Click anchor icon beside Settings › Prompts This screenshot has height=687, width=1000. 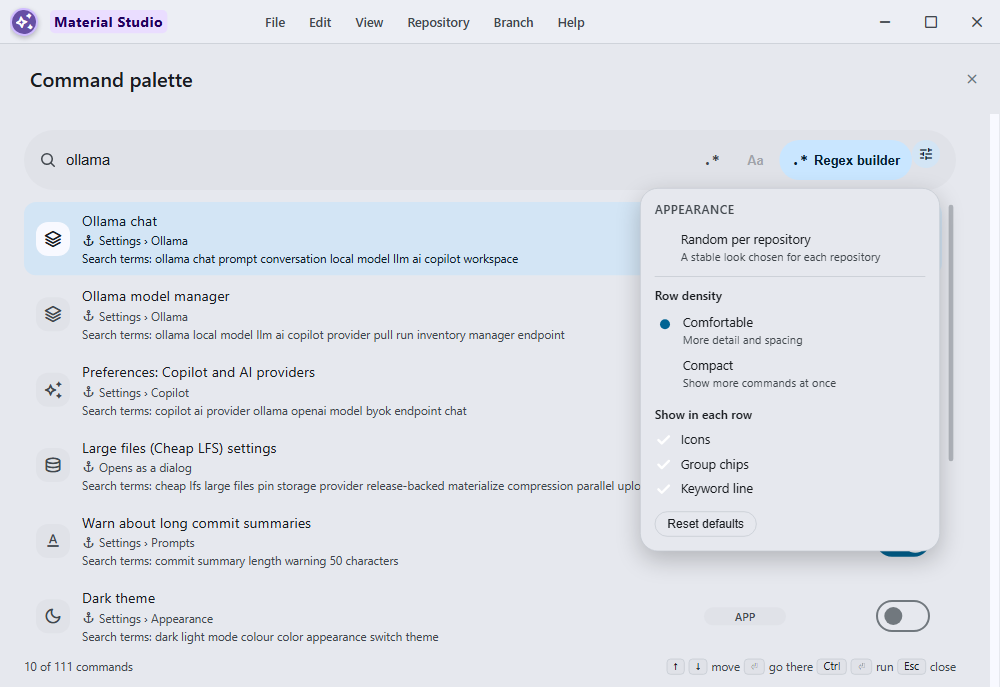(x=88, y=543)
